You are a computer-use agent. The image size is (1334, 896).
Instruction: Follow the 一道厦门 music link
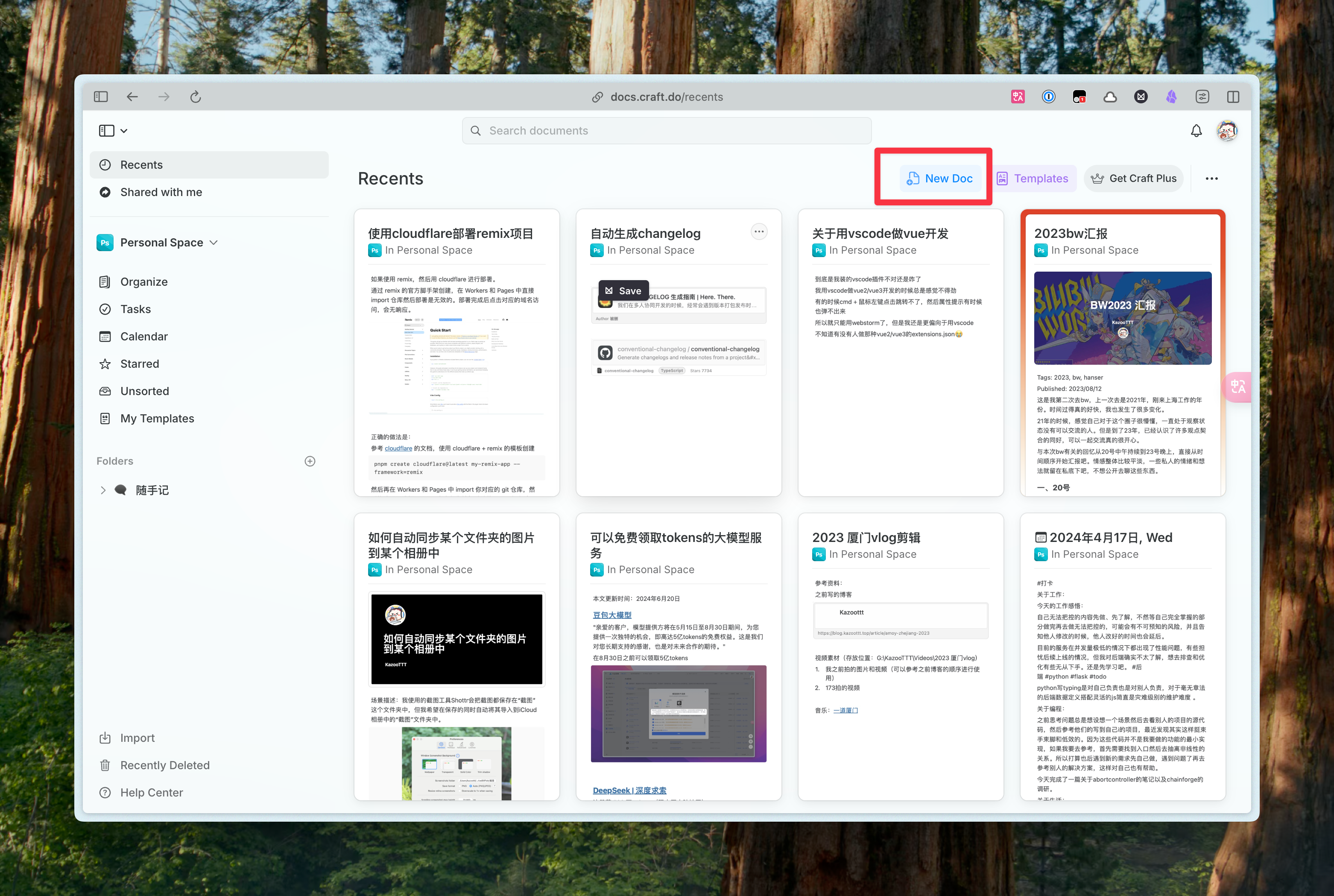[845, 711]
